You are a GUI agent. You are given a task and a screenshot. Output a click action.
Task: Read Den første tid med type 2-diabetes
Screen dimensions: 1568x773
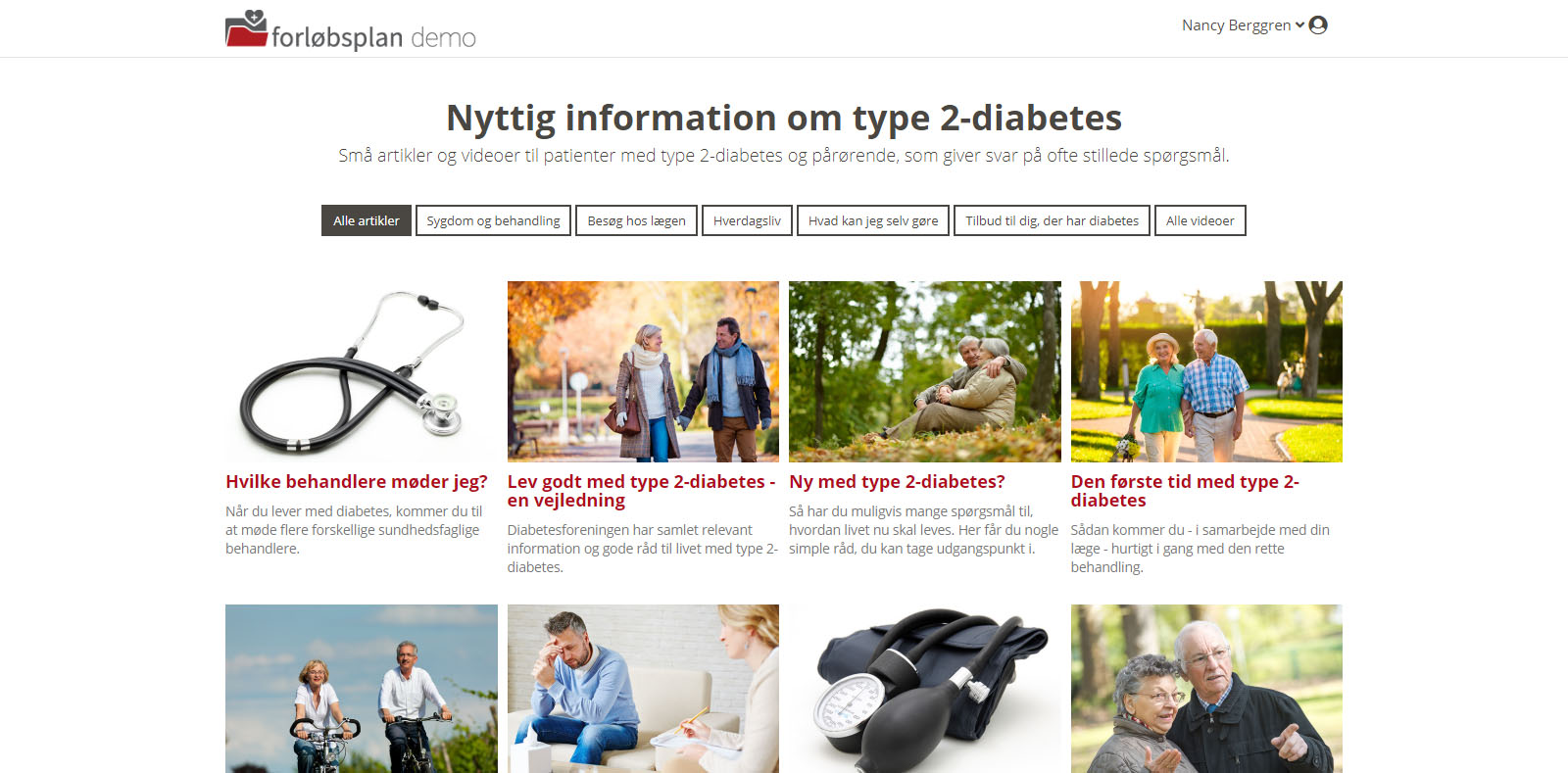(x=1185, y=491)
